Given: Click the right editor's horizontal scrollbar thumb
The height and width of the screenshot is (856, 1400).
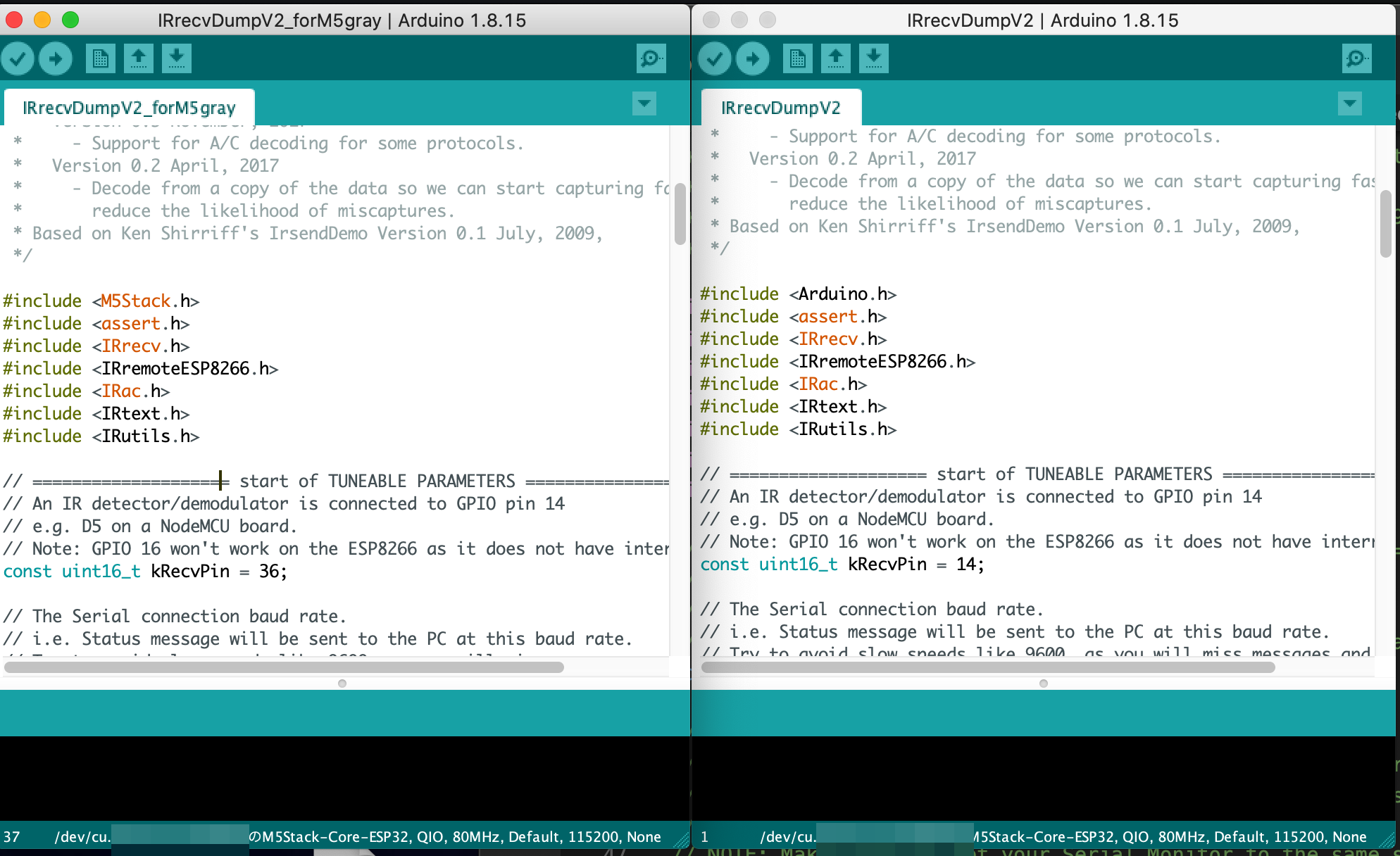Looking at the screenshot, I should (987, 667).
